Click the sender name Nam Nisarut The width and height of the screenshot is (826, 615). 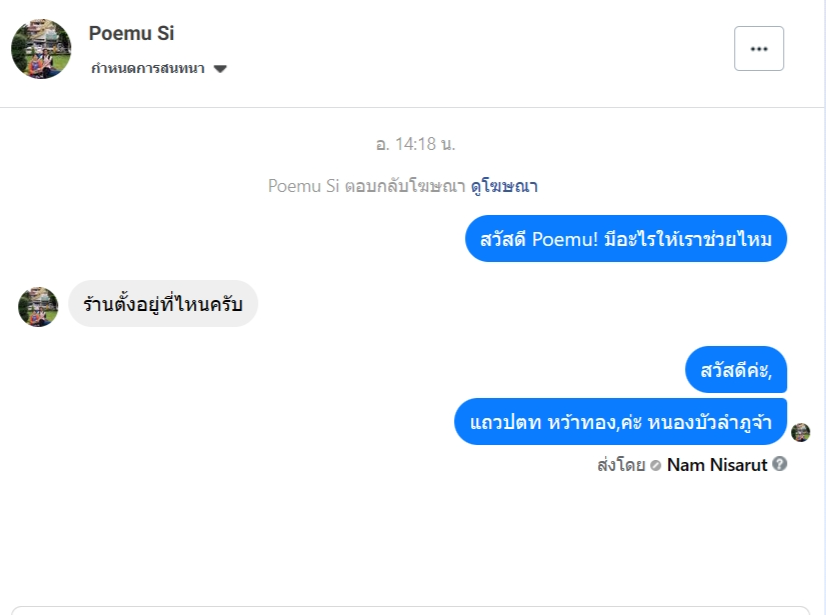click(716, 465)
